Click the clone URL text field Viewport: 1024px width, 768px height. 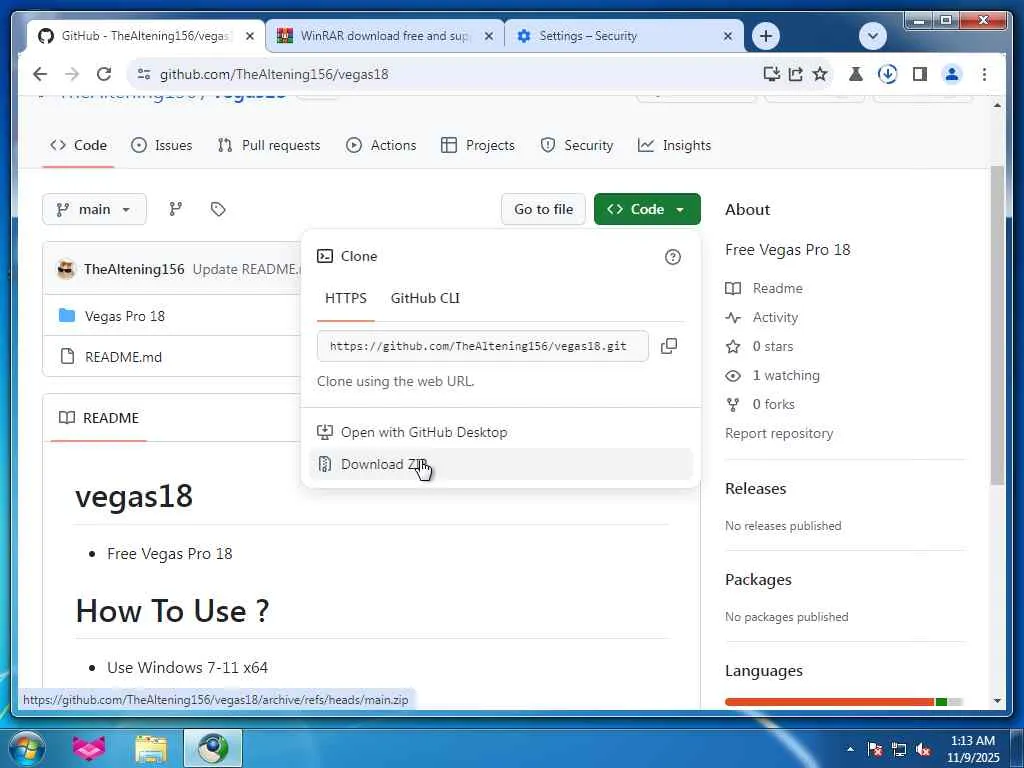point(483,346)
